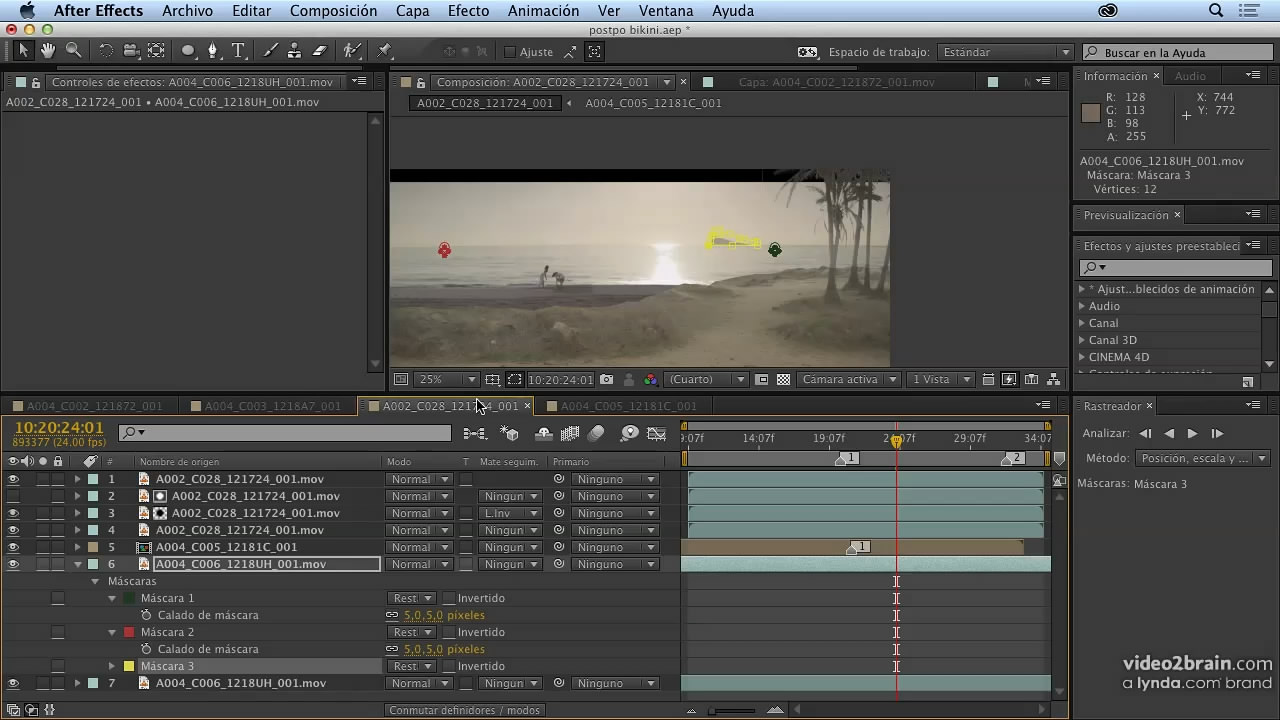
Task: Toggle the transparency grid checkerboard icon
Action: point(783,380)
